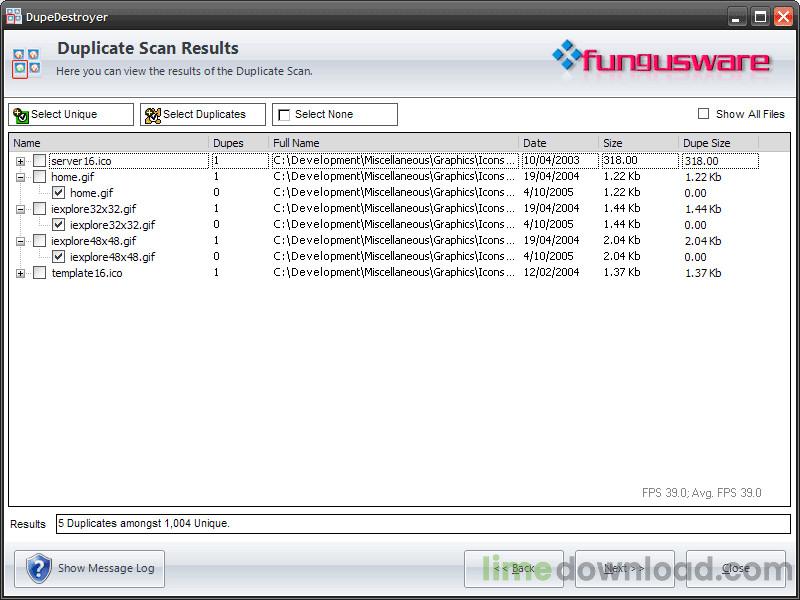Open the Show Message Log button
Screen dimensions: 800x600
click(x=90, y=568)
